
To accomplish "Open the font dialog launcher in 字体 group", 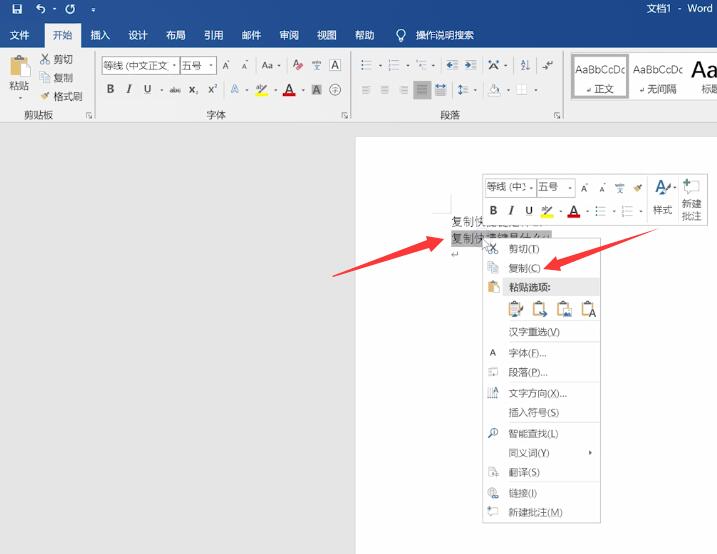I will pos(344,116).
